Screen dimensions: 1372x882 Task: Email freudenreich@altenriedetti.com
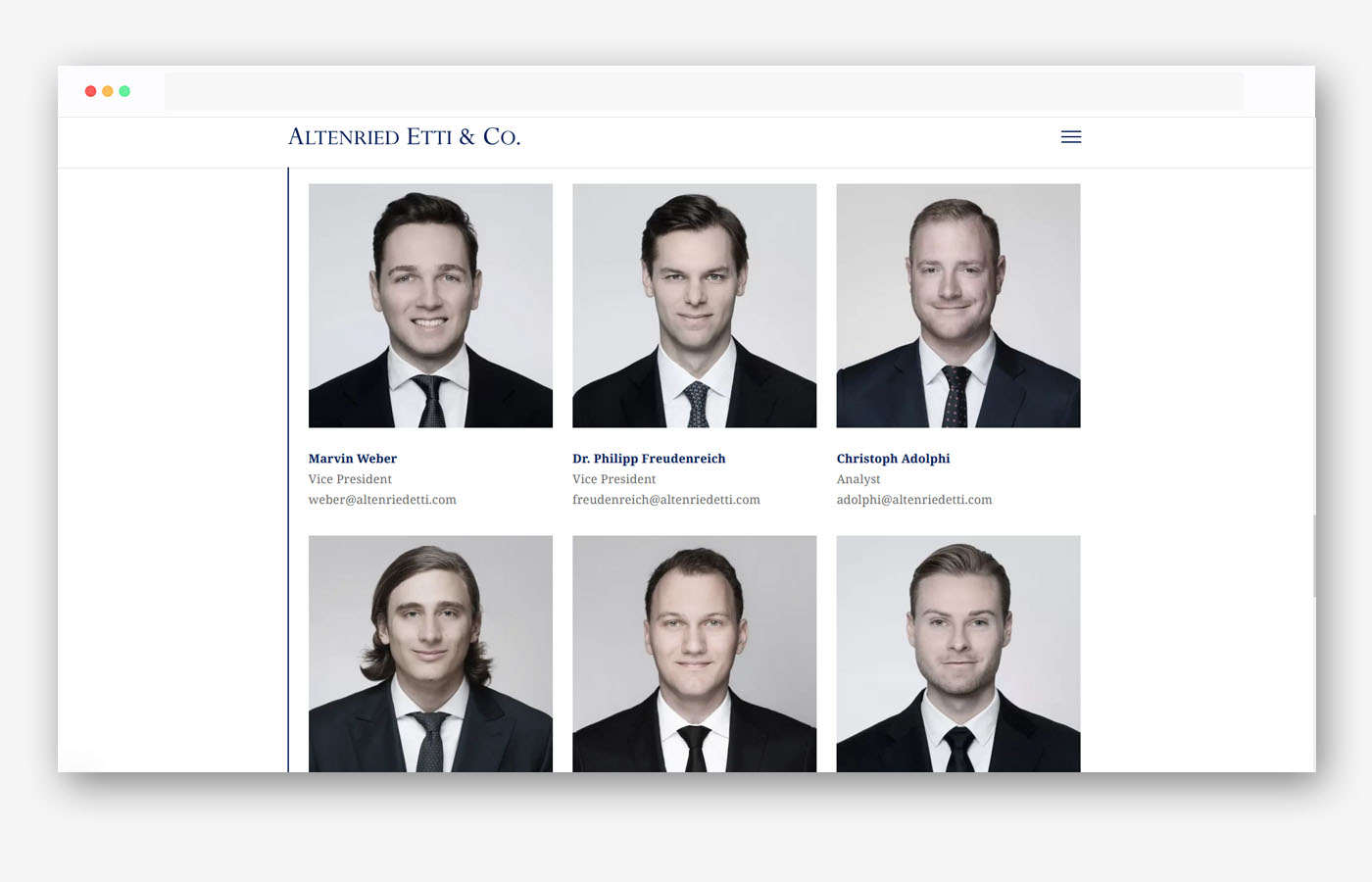pos(666,500)
